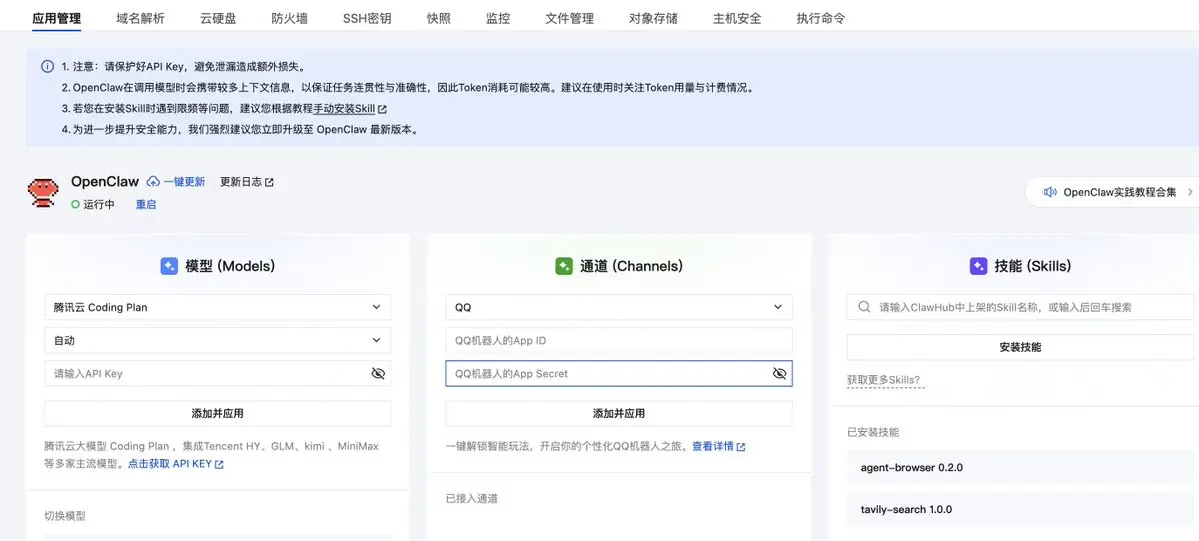Open the 手动安装Skill tutorial link
Screen dimensions: 1199x541
pyautogui.click(x=344, y=109)
